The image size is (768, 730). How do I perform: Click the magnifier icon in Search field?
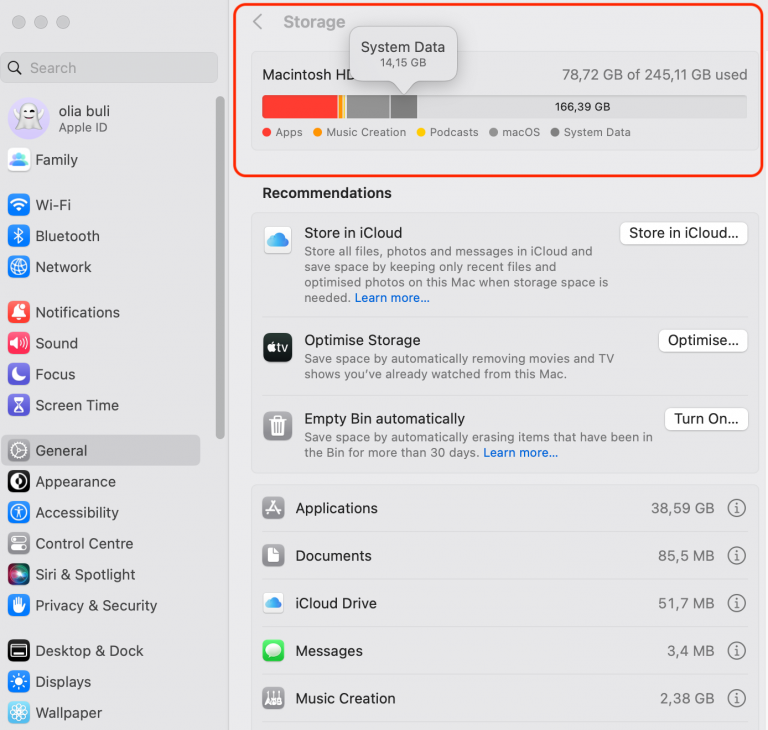(x=15, y=68)
